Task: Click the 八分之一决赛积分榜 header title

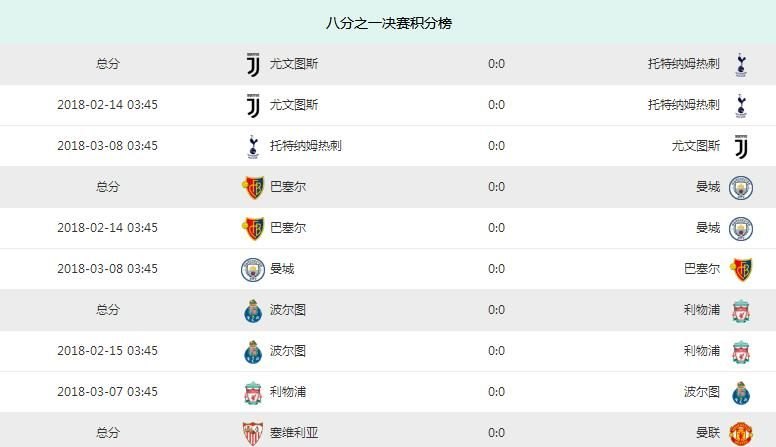Action: pyautogui.click(x=388, y=22)
